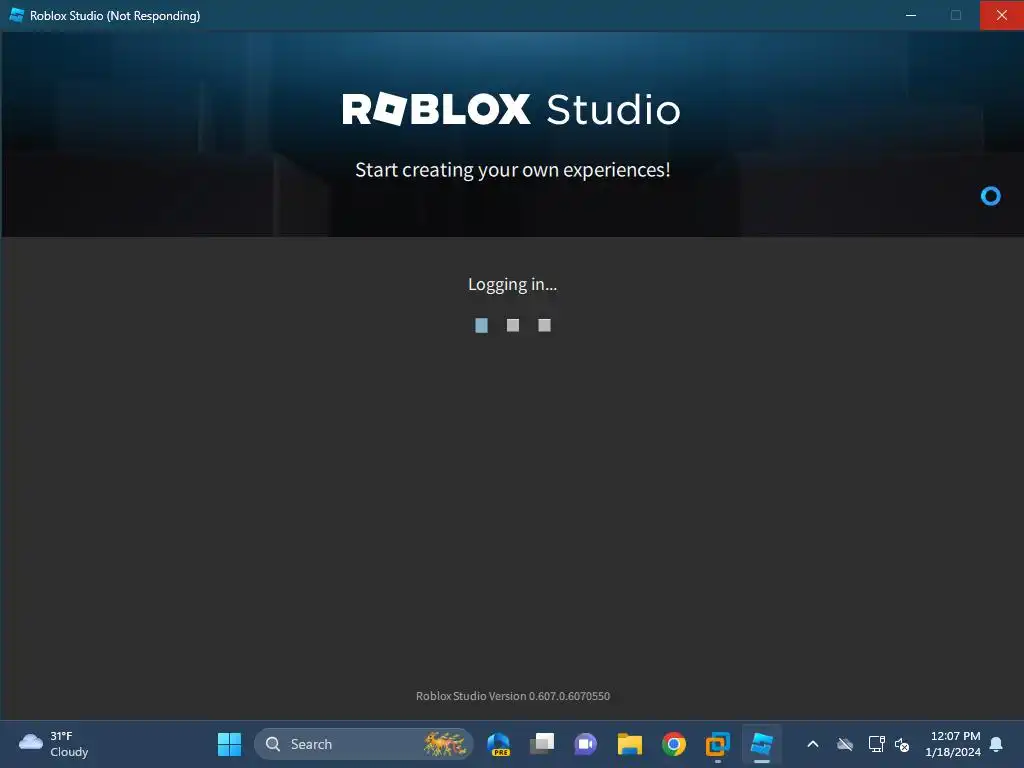This screenshot has width=1024, height=768.
Task: Close the not-responding Roblox Studio window
Action: tap(1002, 15)
